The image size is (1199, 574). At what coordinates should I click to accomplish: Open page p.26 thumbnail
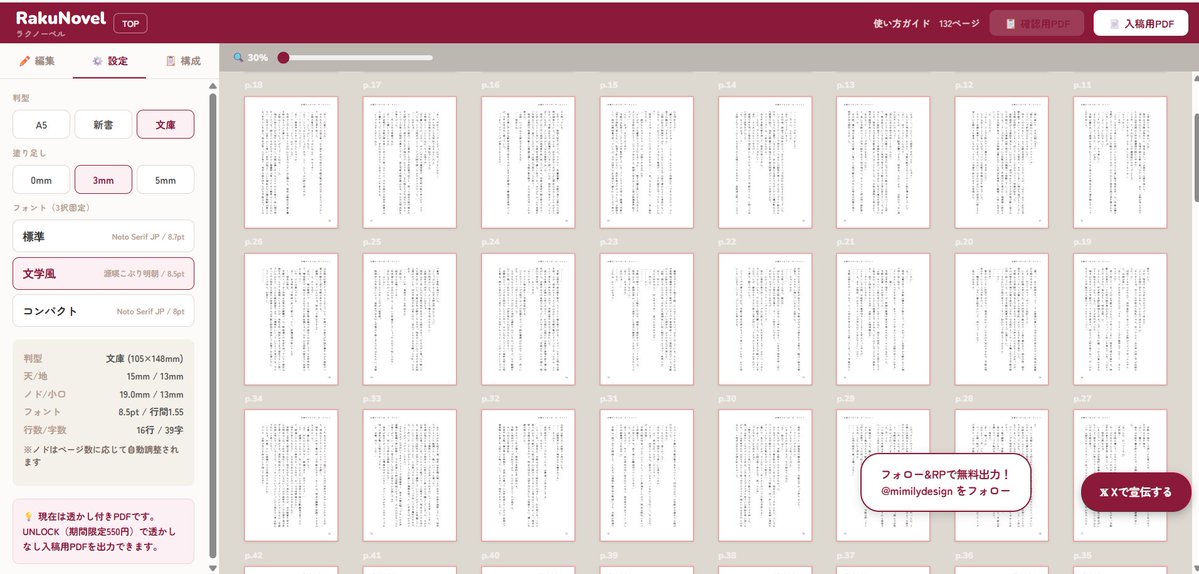[291, 319]
